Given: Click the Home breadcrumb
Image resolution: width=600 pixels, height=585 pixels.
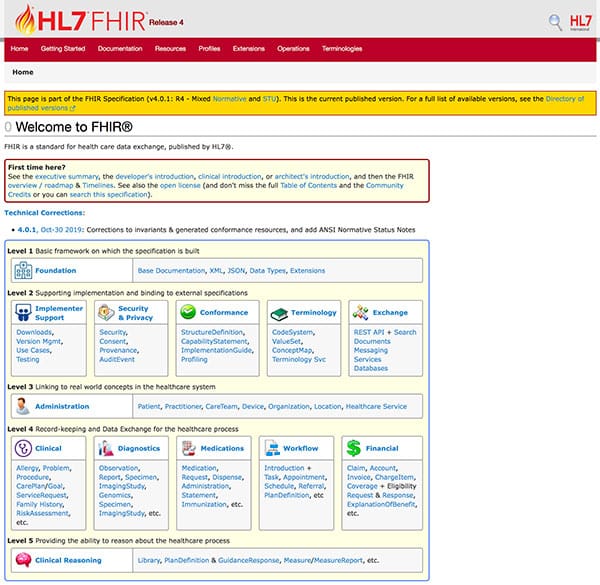Looking at the screenshot, I should pyautogui.click(x=23, y=72).
